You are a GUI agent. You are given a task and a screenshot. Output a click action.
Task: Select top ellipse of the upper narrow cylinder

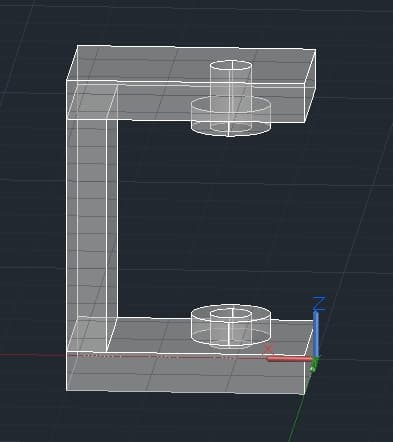231,65
